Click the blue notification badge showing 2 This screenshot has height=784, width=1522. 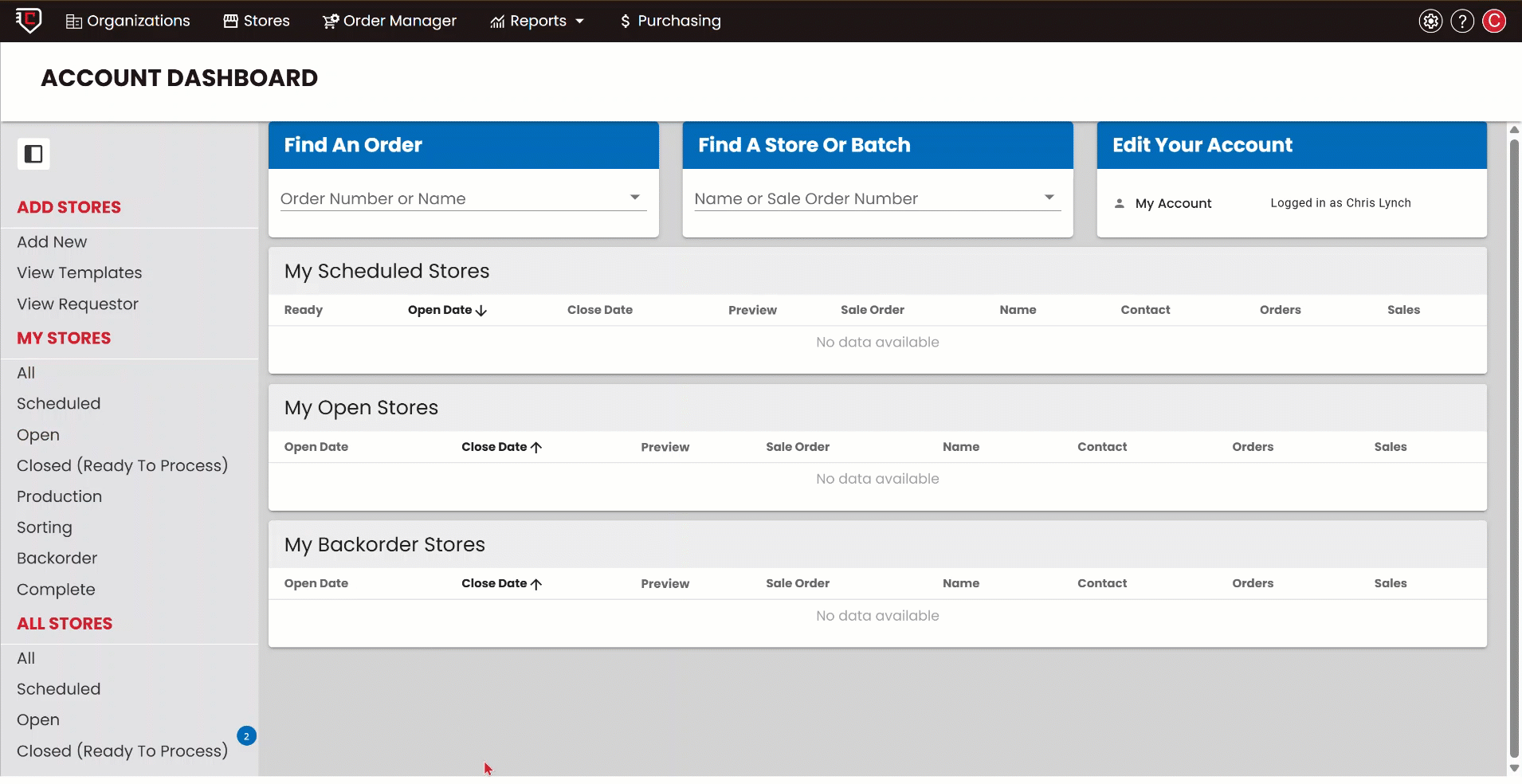pyautogui.click(x=246, y=736)
